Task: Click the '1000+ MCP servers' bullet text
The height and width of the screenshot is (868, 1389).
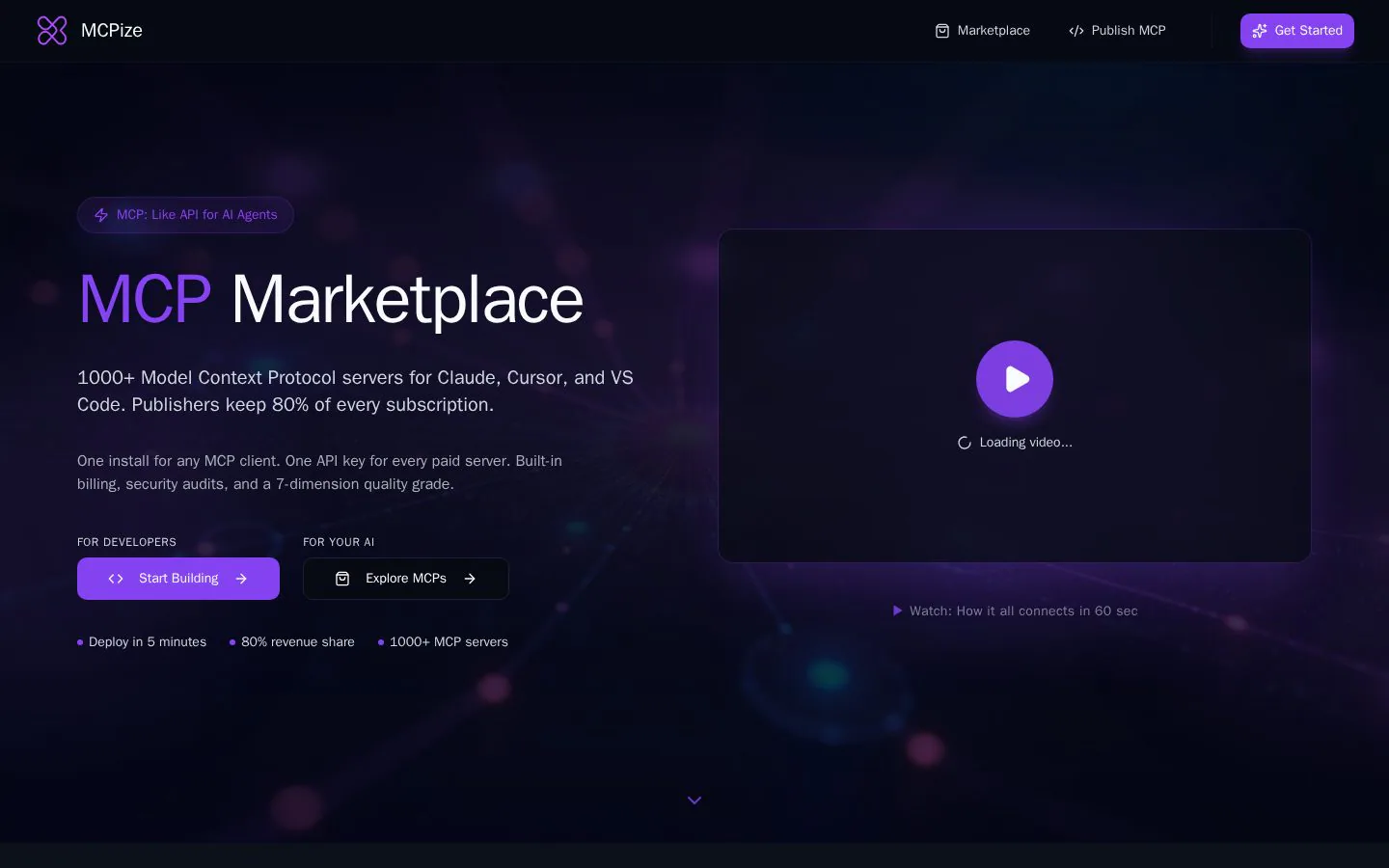Action: coord(449,642)
